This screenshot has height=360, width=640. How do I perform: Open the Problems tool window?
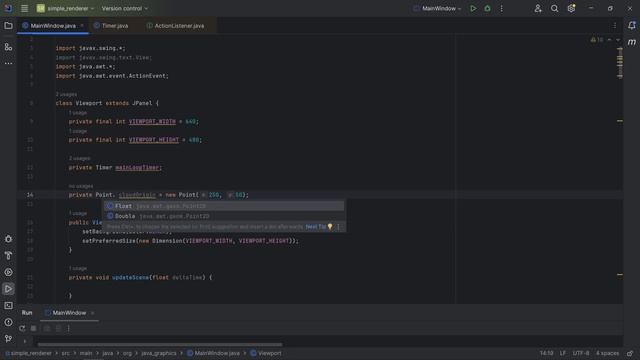point(8,322)
